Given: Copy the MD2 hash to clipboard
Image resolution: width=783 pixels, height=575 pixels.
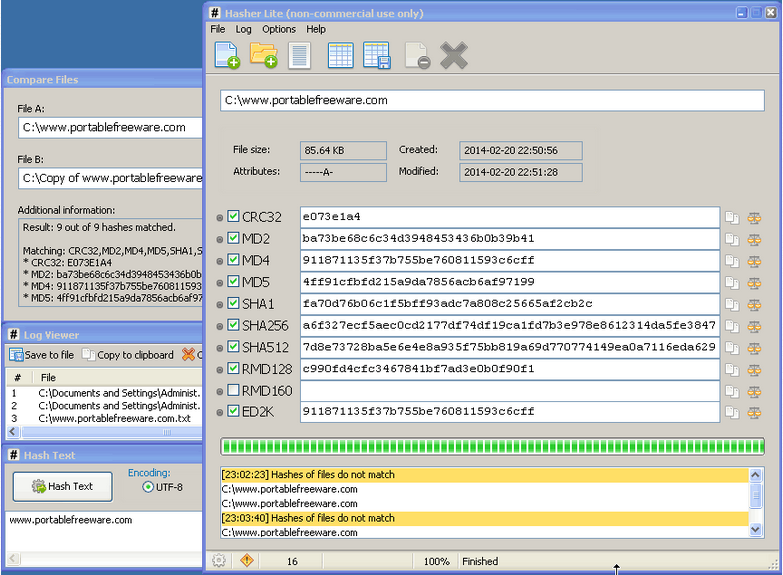Looking at the screenshot, I should (x=732, y=239).
